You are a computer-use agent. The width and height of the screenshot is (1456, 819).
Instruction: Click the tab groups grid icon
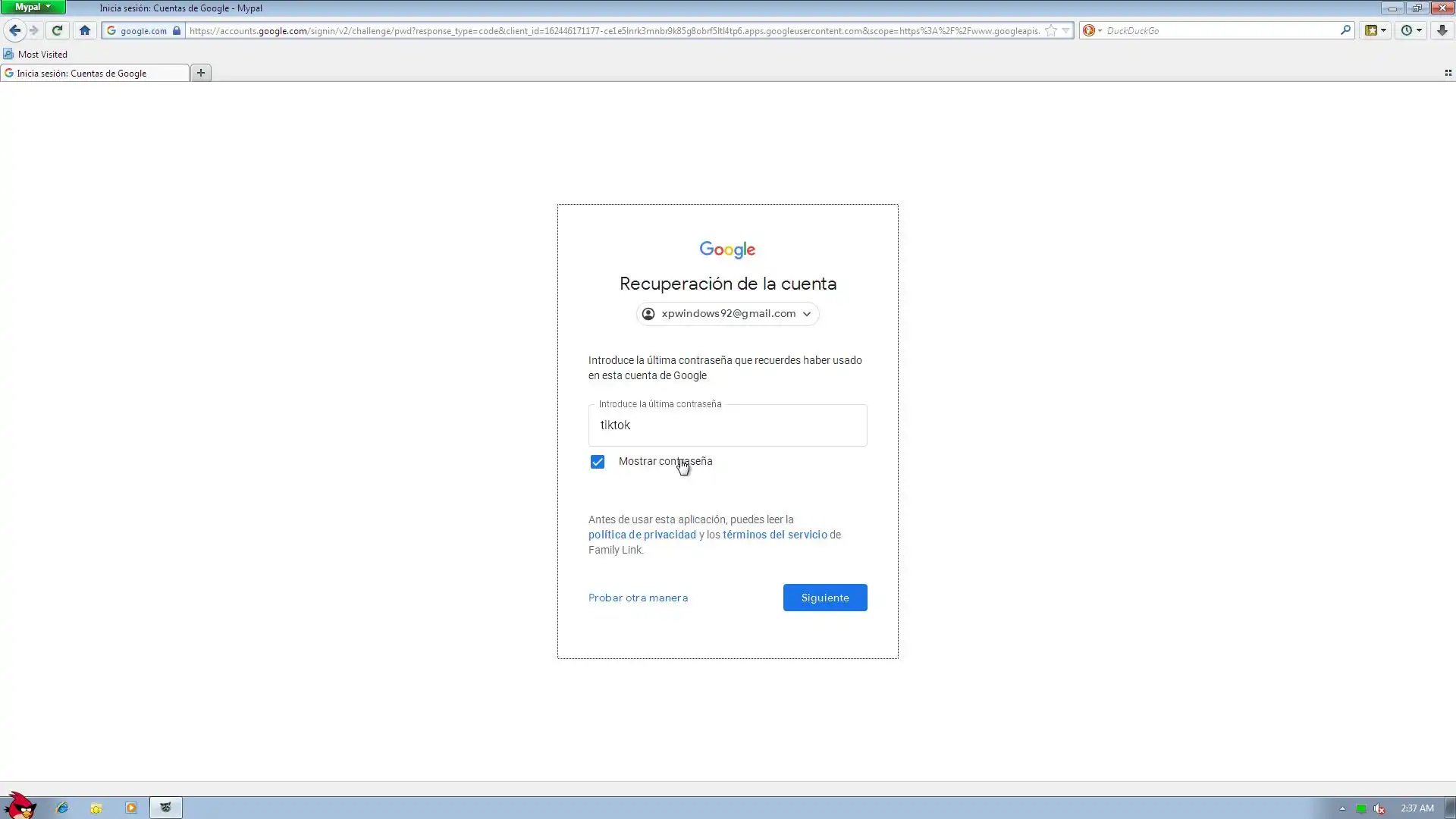1448,73
